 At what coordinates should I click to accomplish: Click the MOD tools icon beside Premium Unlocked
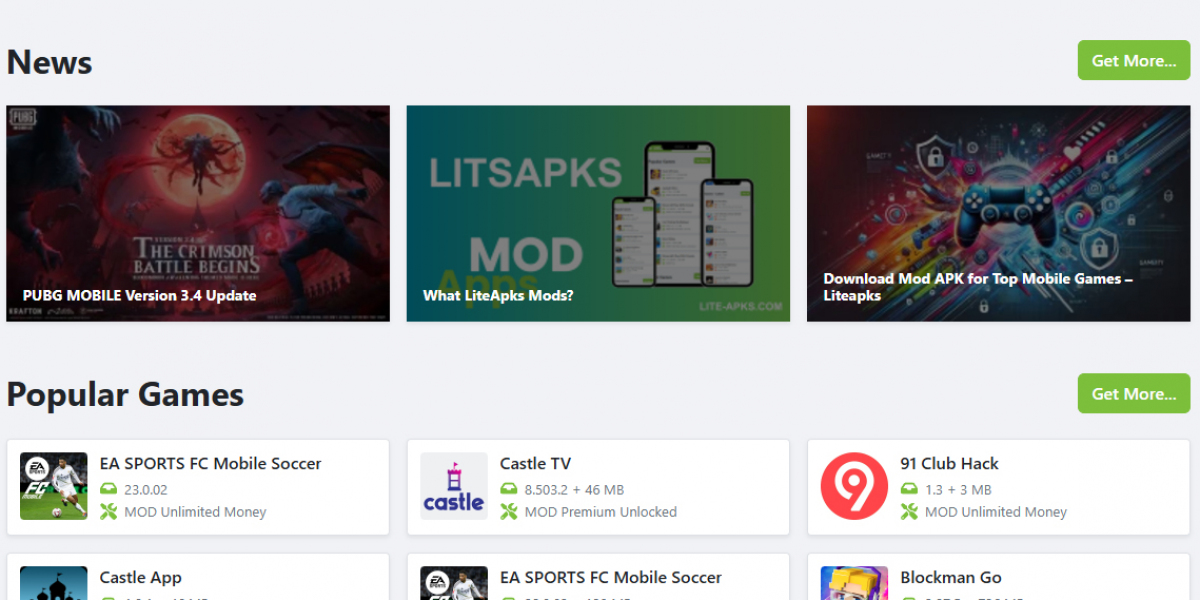(509, 512)
